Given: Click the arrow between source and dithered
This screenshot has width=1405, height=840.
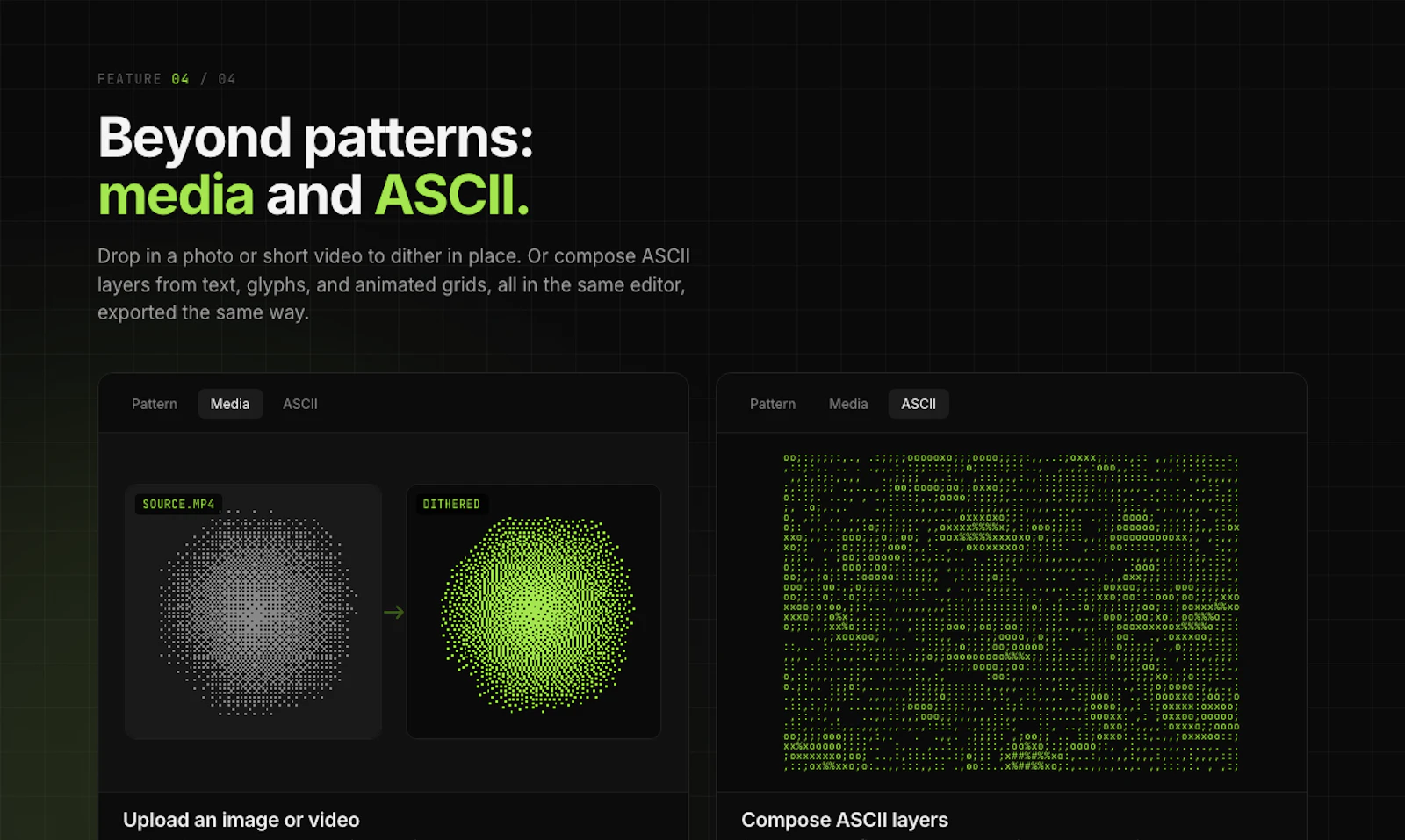Looking at the screenshot, I should [394, 612].
